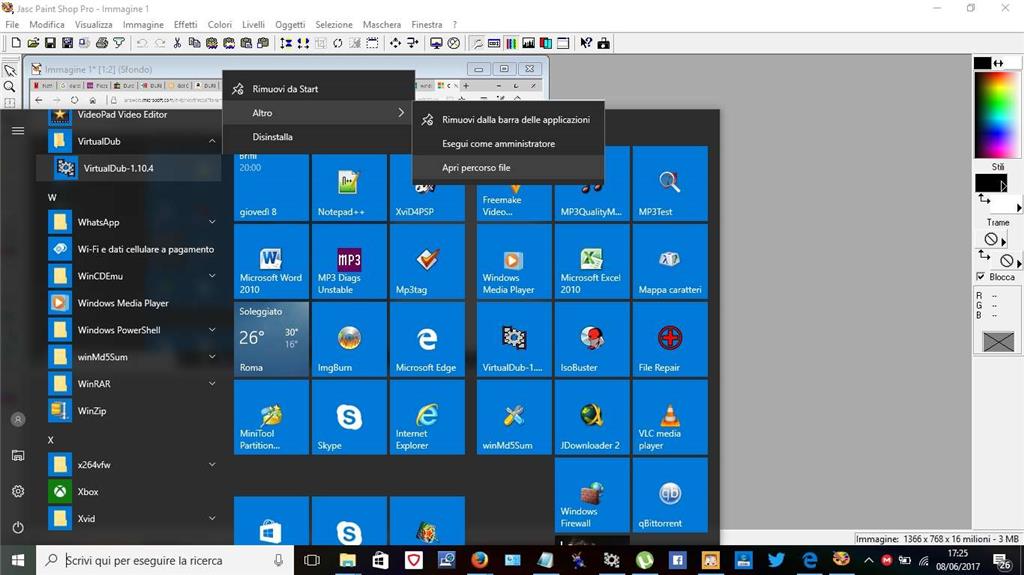
Task: Open the Effetti menu
Action: point(185,24)
